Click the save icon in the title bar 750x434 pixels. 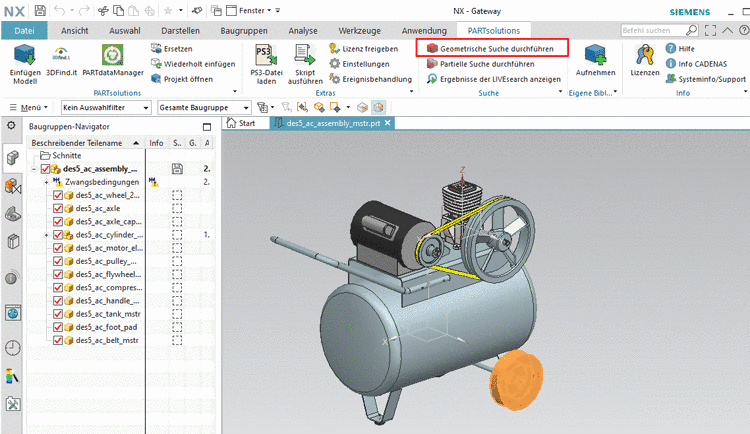pyautogui.click(x=40, y=11)
